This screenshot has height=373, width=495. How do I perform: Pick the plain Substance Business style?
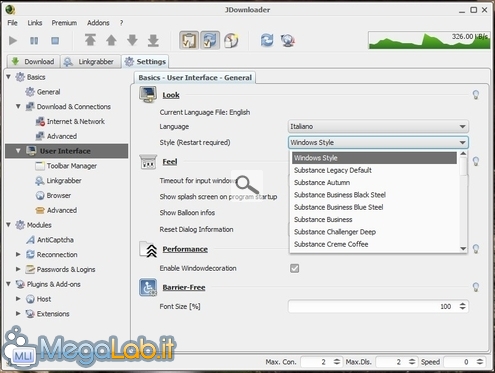[374, 220]
